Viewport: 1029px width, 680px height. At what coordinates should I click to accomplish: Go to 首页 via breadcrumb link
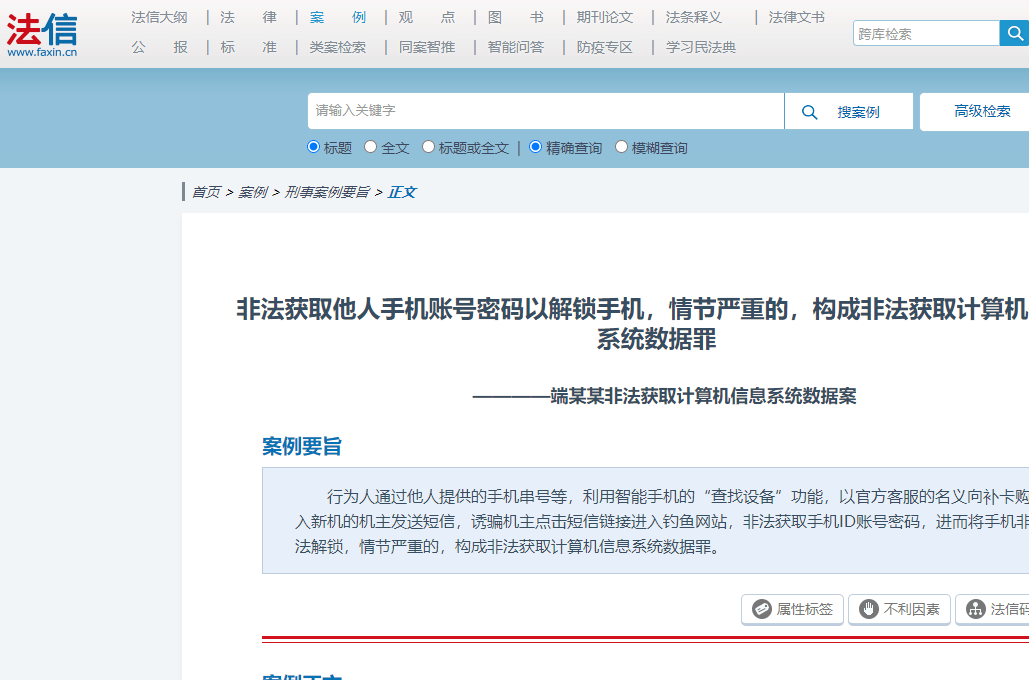point(206,191)
